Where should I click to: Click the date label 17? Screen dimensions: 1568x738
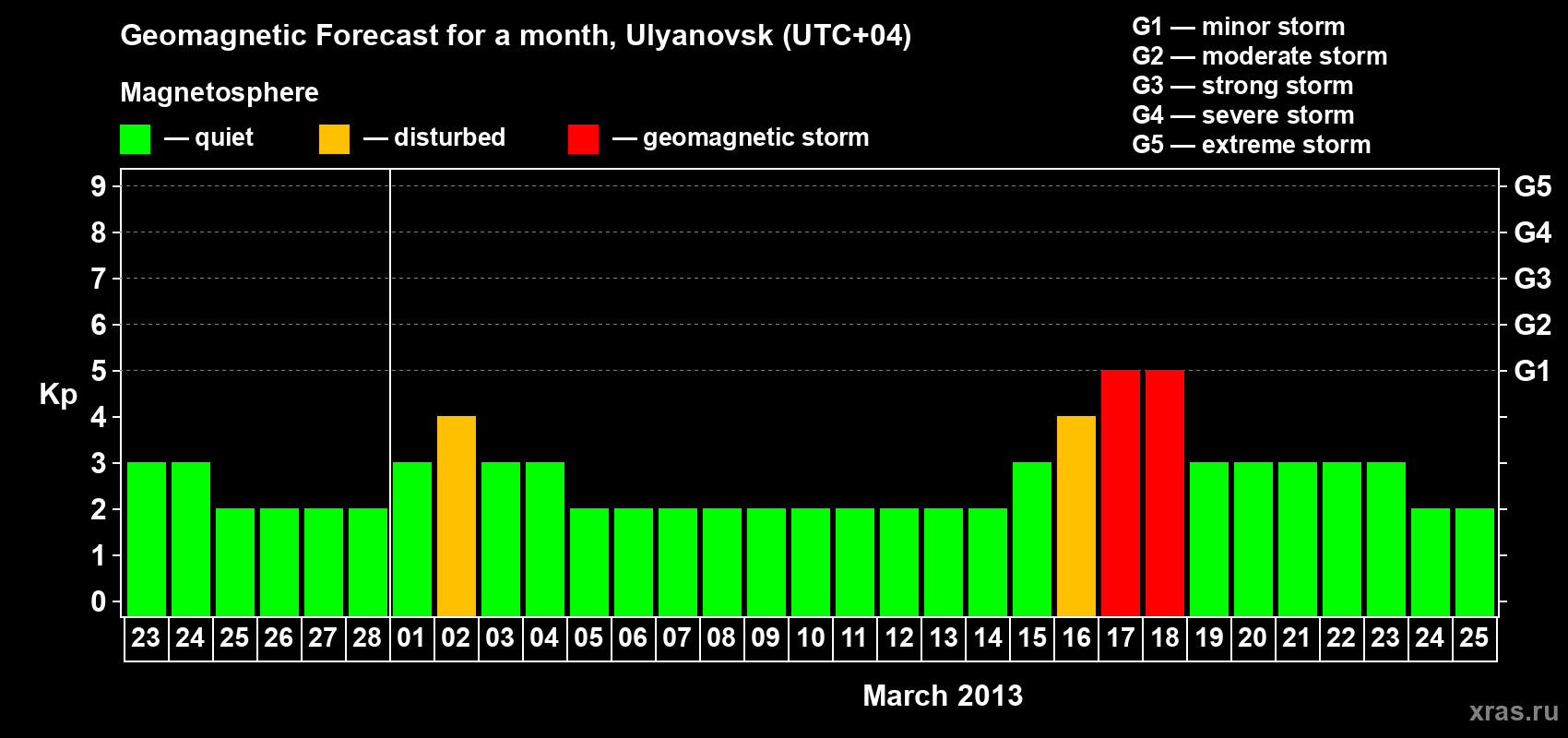click(x=1121, y=637)
